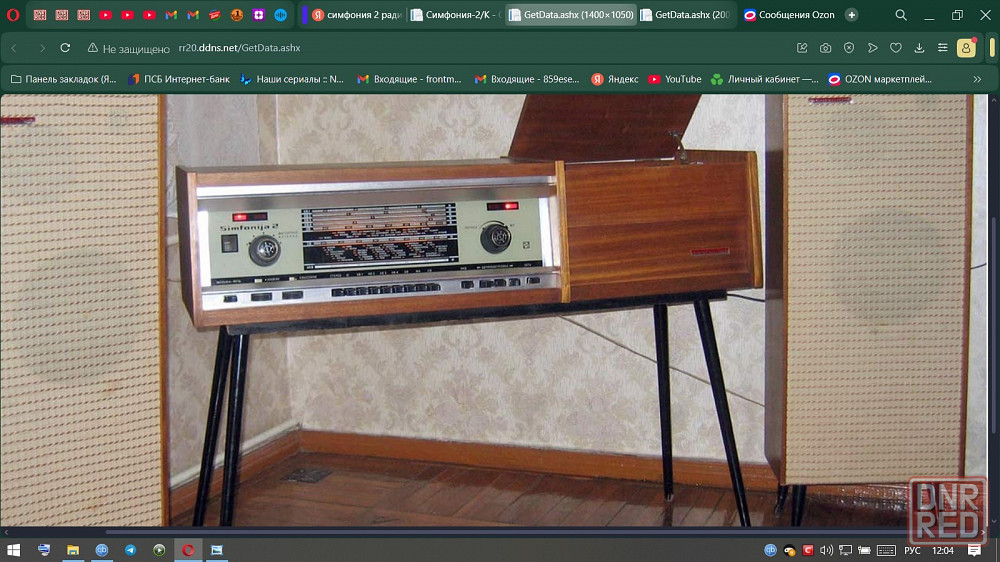1000x562 pixels.
Task: Open the Action Center notifications icon
Action: pos(974,550)
